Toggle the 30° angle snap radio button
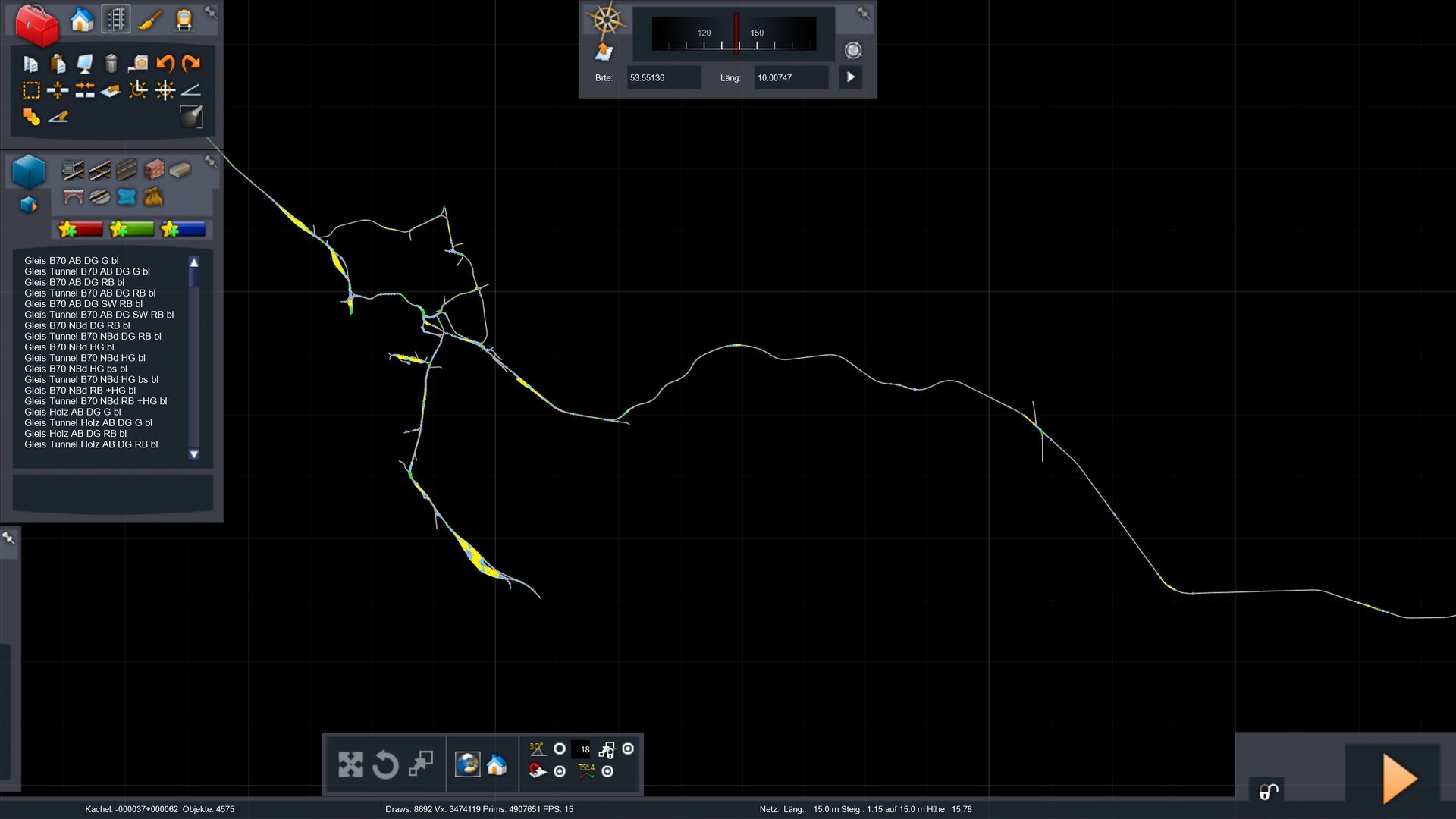The height and width of the screenshot is (819, 1456). point(560,748)
